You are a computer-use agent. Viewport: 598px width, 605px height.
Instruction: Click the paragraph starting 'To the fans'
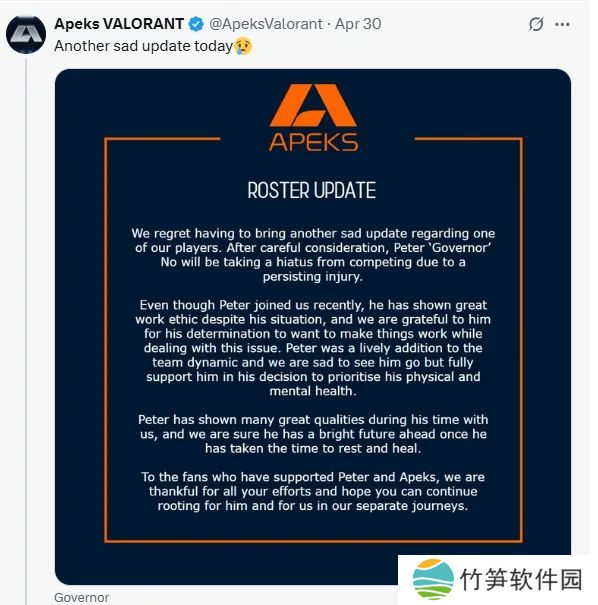click(x=313, y=491)
